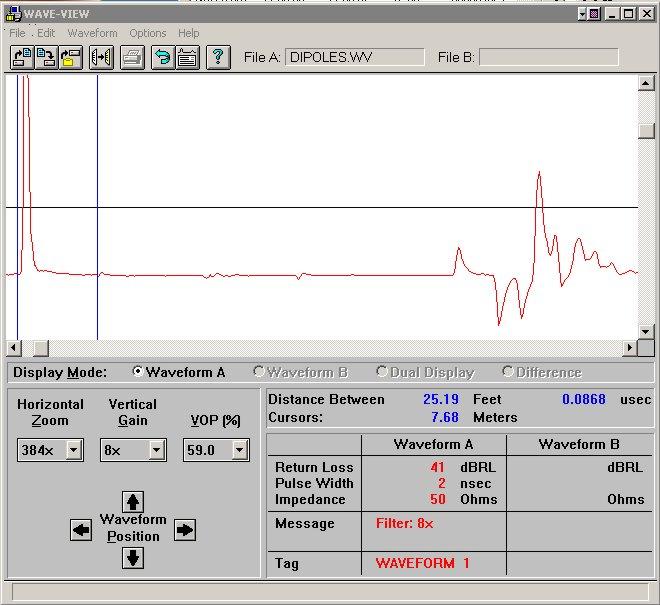Click the Impedance 50 Ohms value
The height and width of the screenshot is (605, 660).
point(437,499)
